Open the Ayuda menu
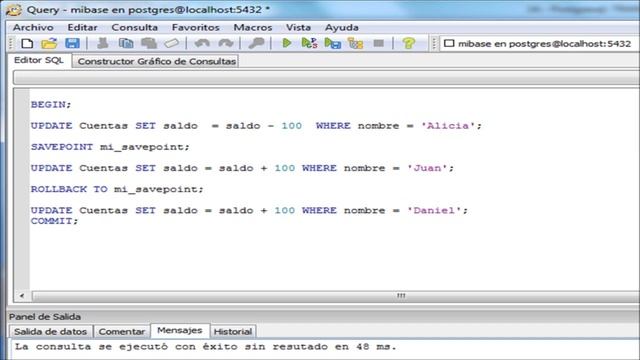This screenshot has height=360, width=640. 342,27
